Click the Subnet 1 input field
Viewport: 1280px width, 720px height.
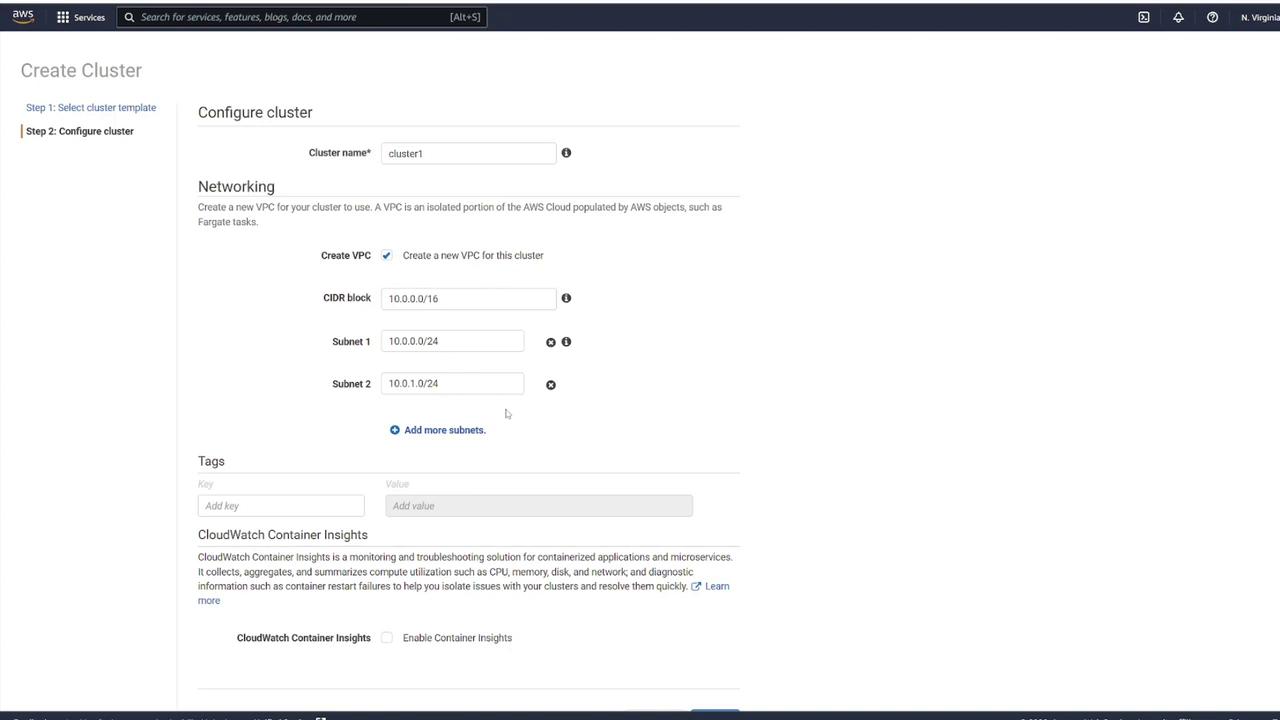coord(452,341)
